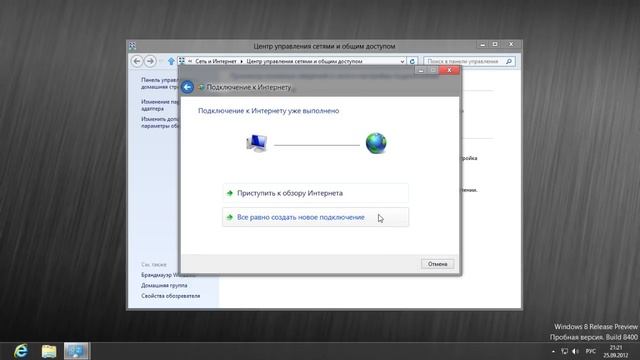The image size is (640, 360).
Task: Open 'Панель управления домашняя страница' link
Action: (160, 83)
